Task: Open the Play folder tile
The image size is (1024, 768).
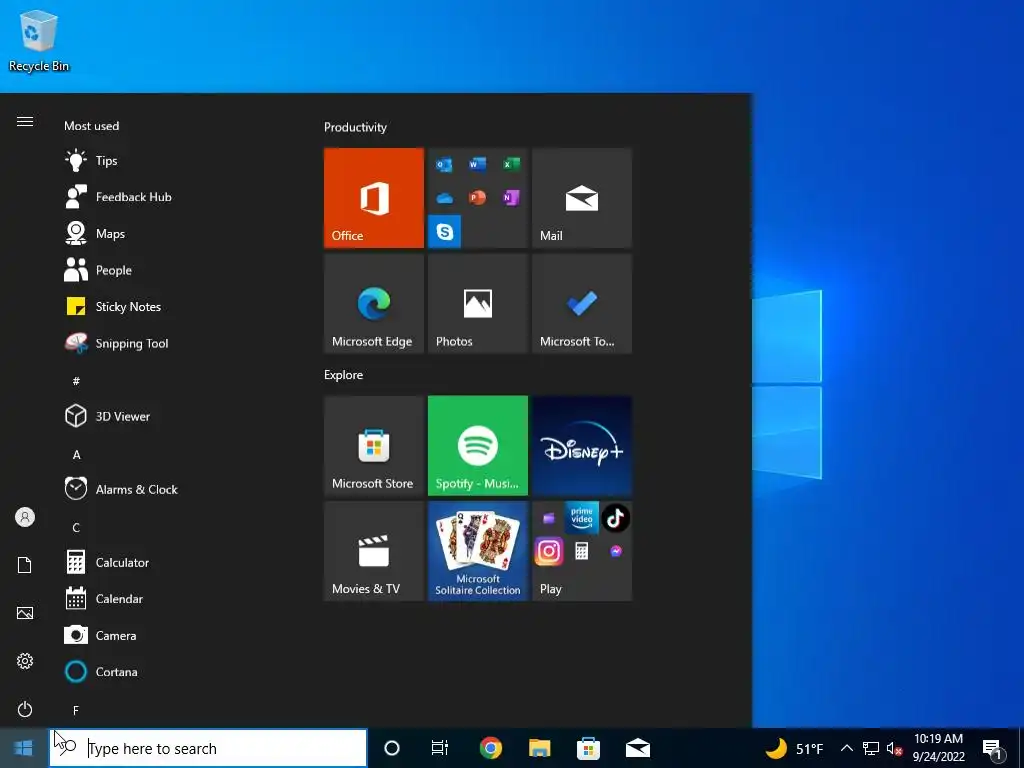Action: [582, 551]
